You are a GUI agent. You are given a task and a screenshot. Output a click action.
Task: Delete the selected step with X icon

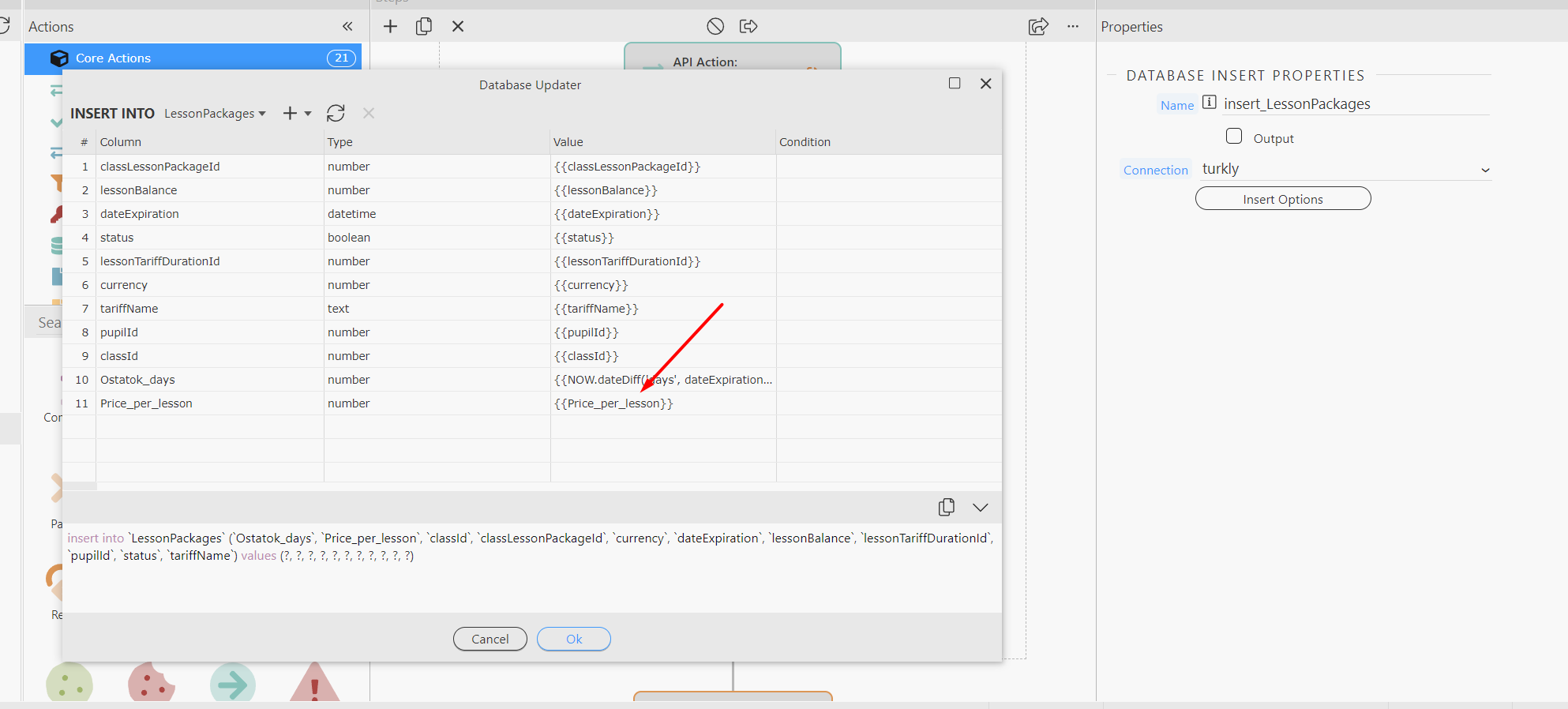click(458, 27)
